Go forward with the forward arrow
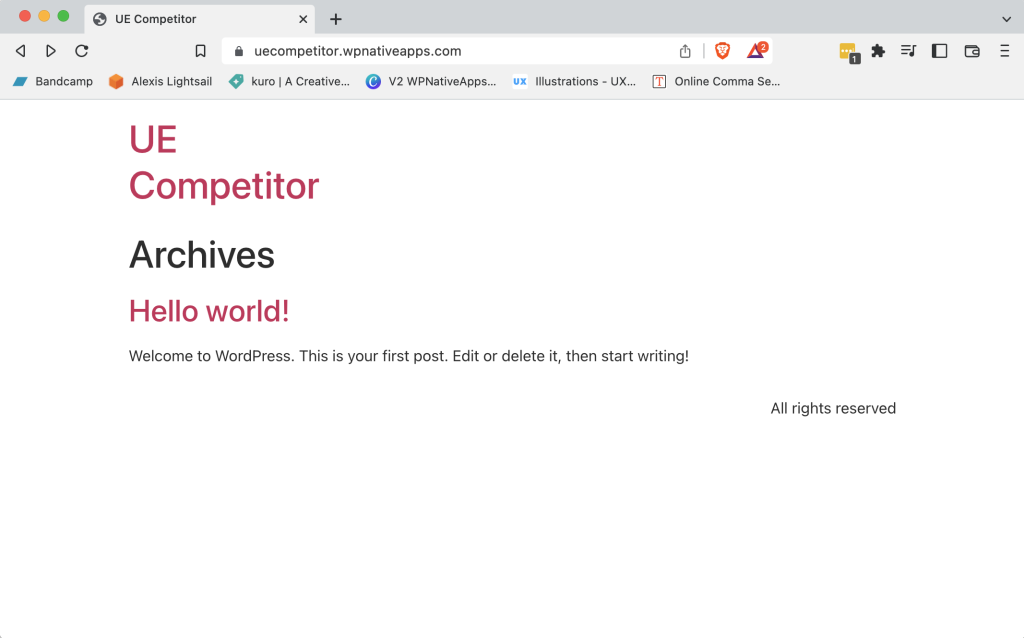 coord(50,51)
